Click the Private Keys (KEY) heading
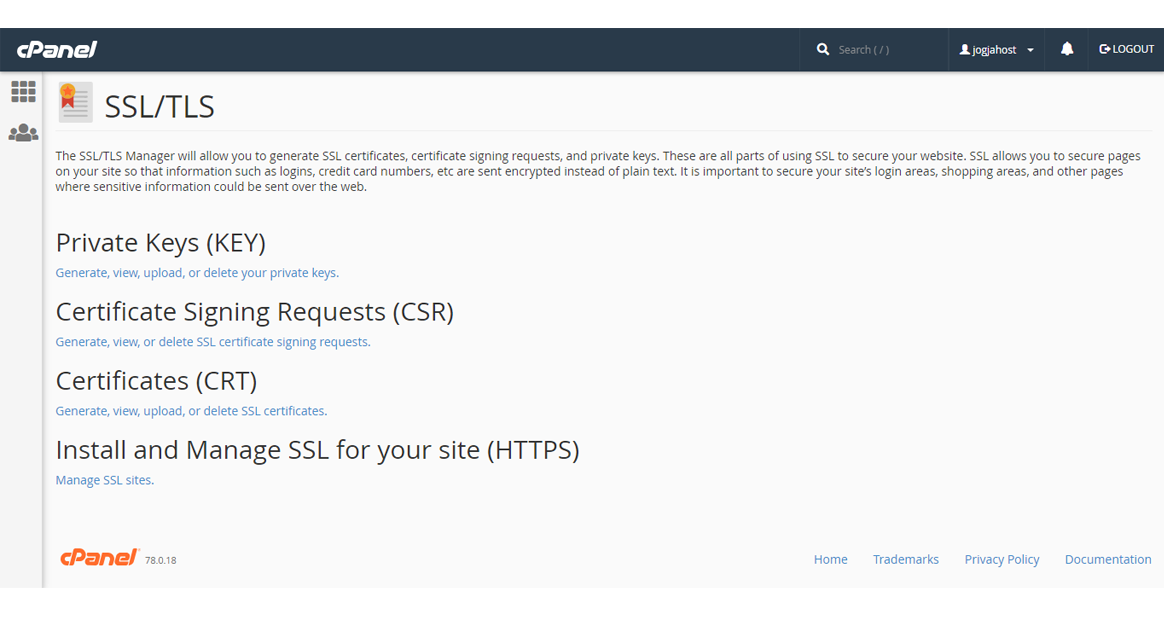1166x626 pixels. pyautogui.click(x=160, y=243)
